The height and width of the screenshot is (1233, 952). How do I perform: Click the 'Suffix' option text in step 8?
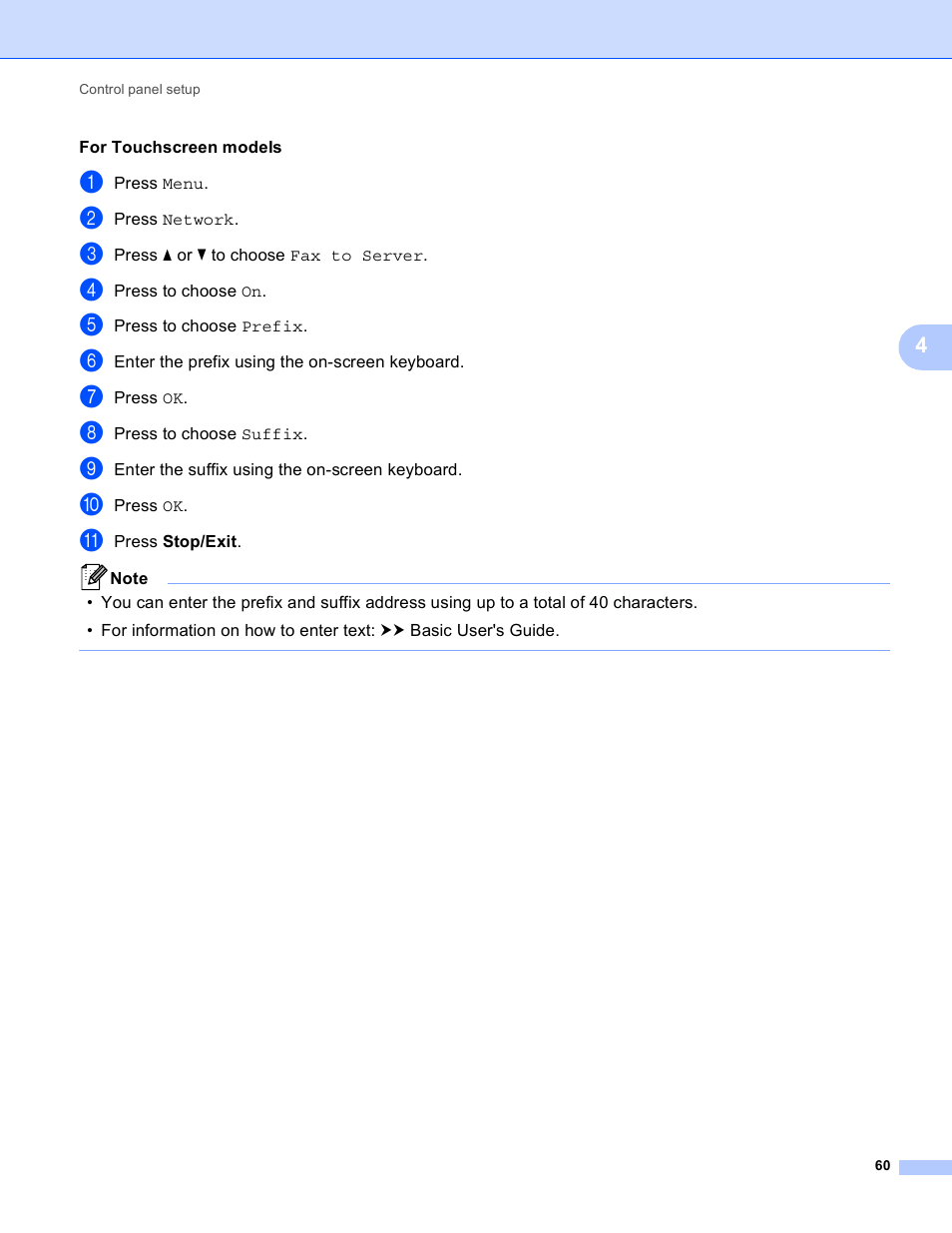click(272, 434)
